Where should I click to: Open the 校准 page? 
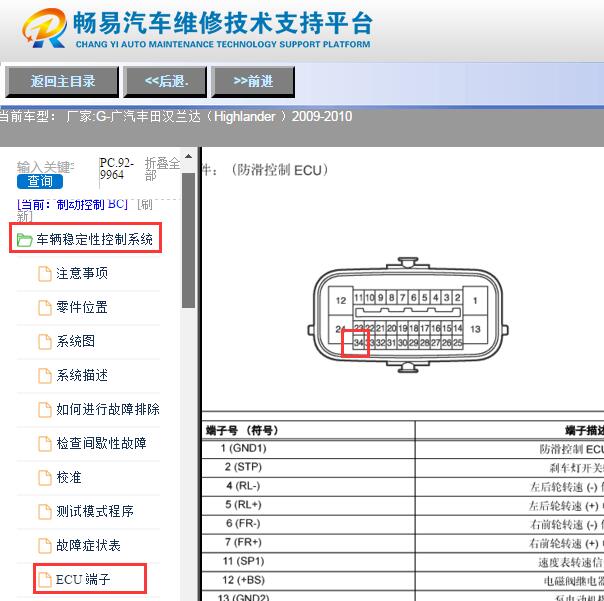[x=69, y=477]
